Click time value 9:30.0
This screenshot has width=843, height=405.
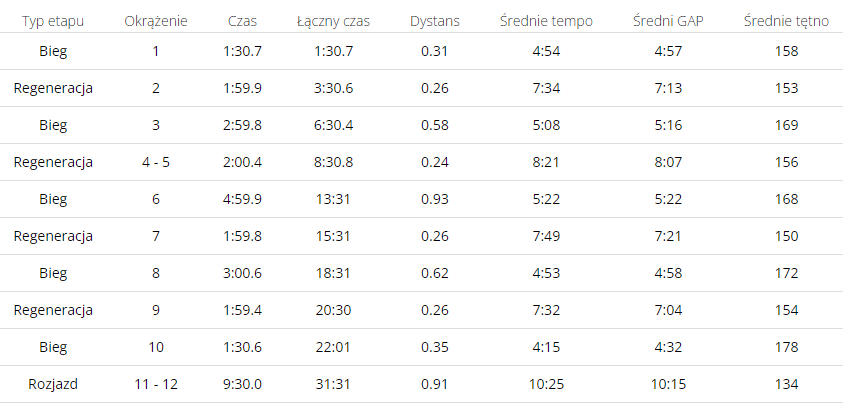[x=242, y=385]
